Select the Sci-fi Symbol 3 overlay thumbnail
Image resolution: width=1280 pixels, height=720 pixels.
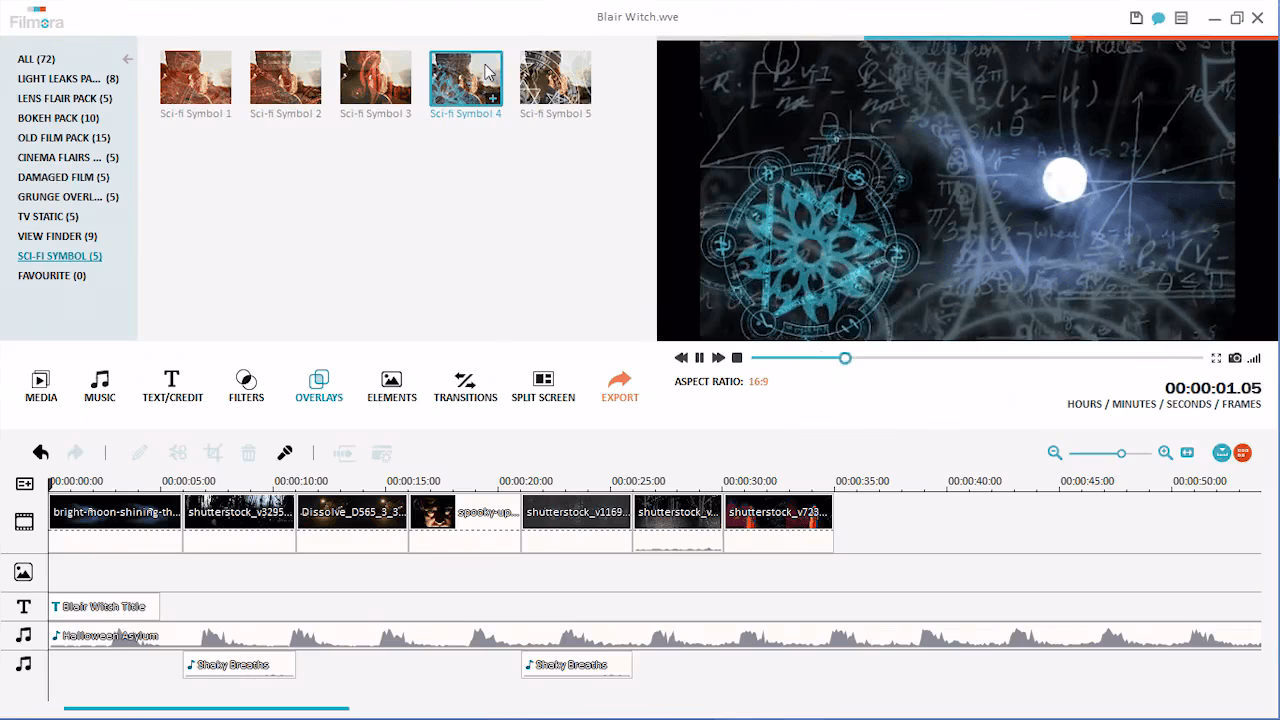376,77
